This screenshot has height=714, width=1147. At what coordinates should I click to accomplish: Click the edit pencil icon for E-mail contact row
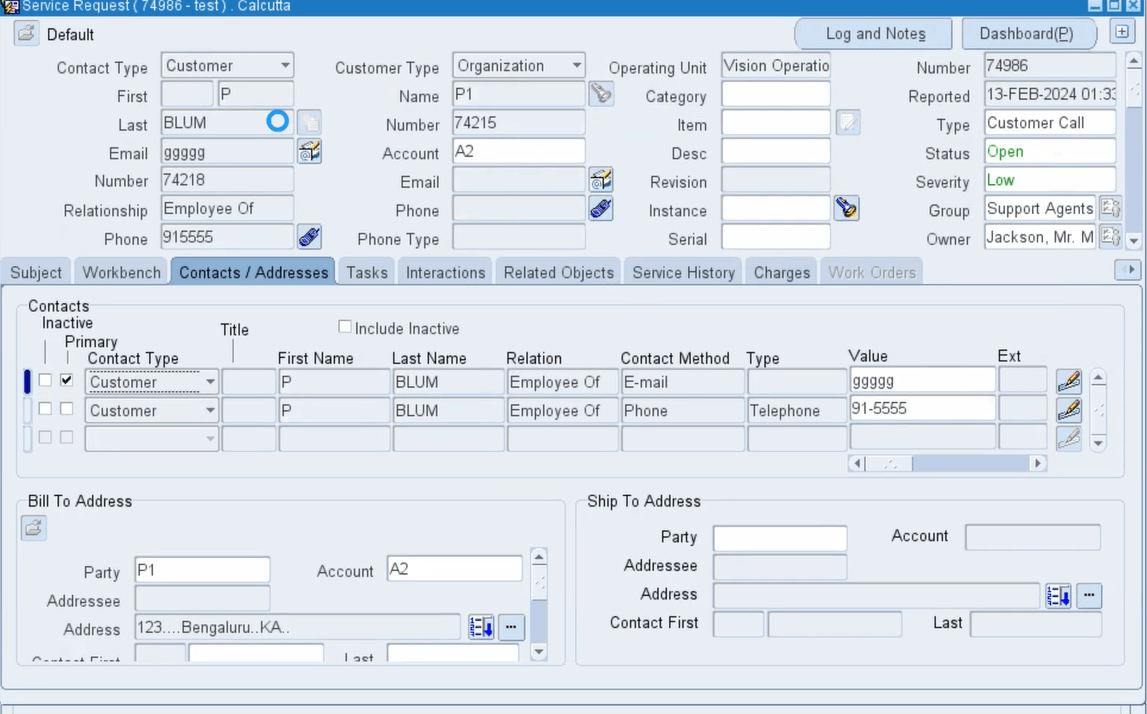tap(1069, 381)
